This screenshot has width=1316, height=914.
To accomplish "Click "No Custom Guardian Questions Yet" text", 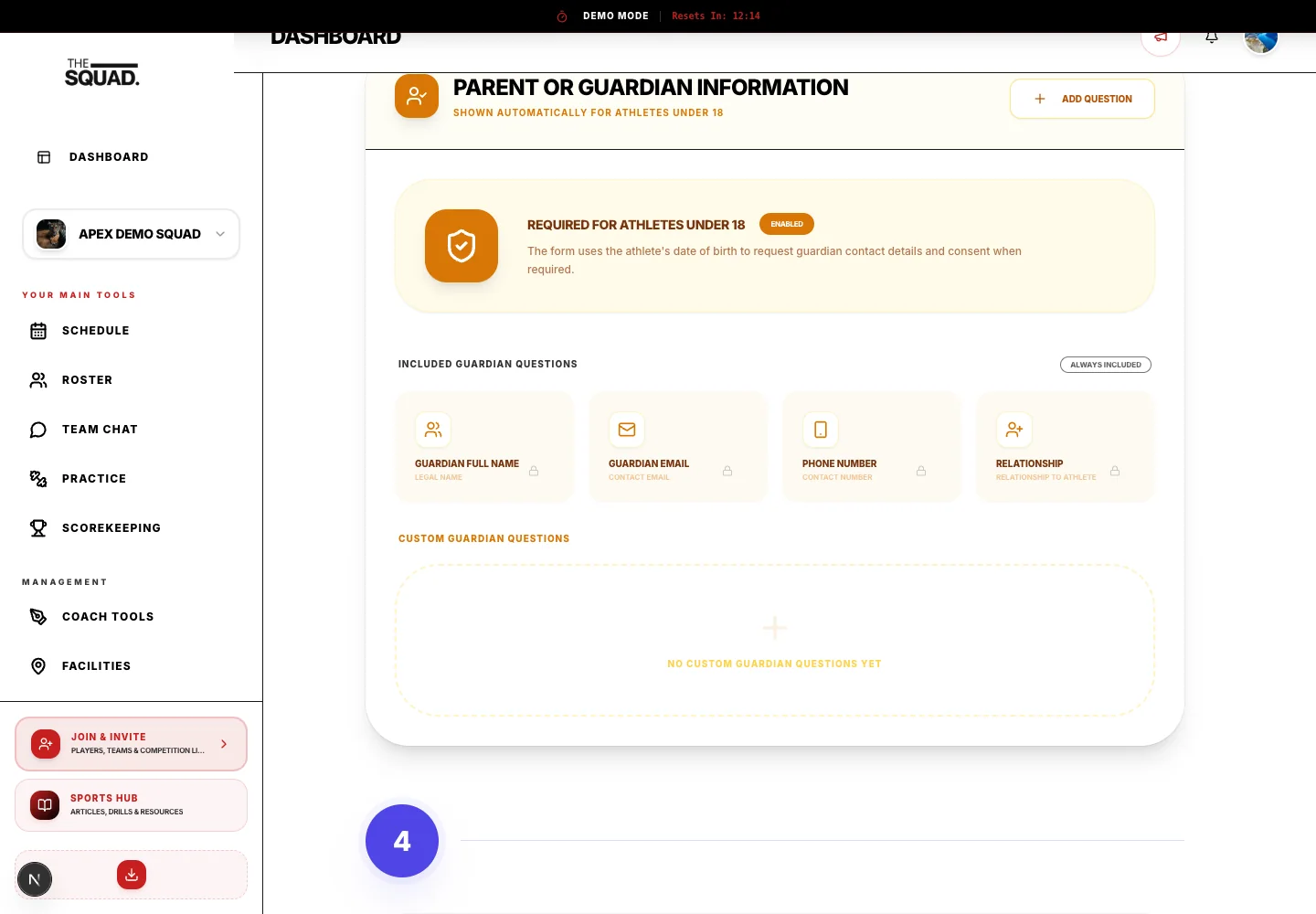I will click(775, 664).
